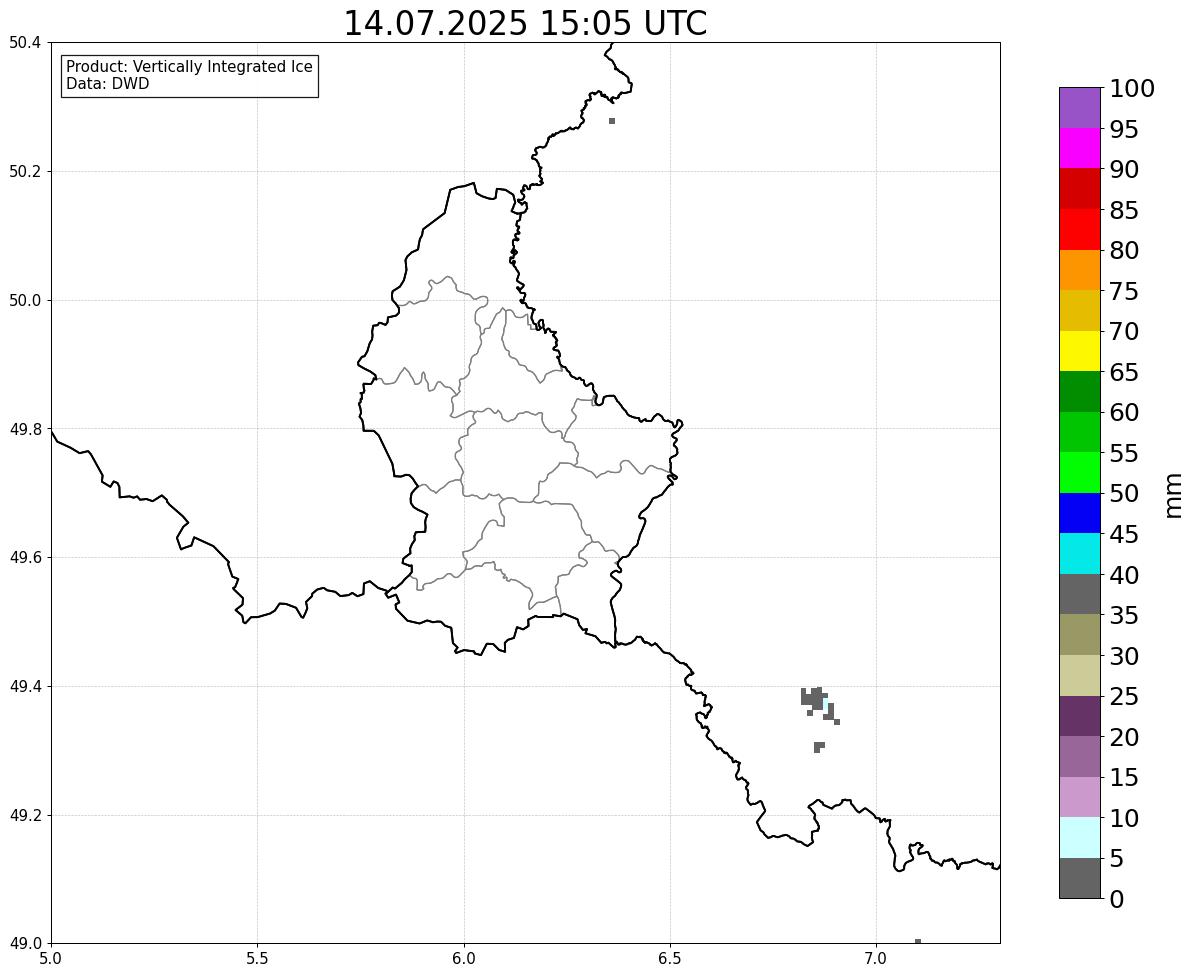Click the orange 75-80 colorbar segment
Screen dimensions: 1193x976
[1080, 270]
